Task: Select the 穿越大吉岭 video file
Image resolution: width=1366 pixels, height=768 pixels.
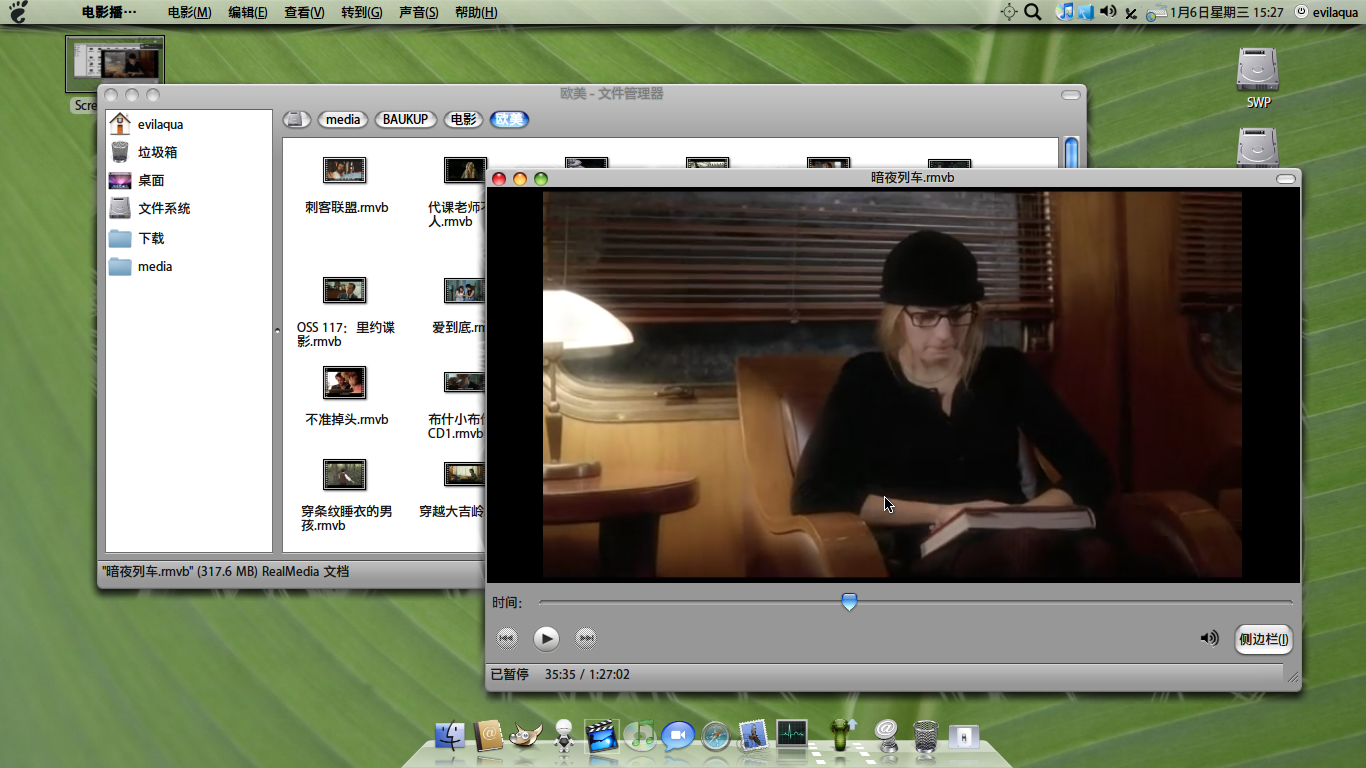Action: coord(453,489)
